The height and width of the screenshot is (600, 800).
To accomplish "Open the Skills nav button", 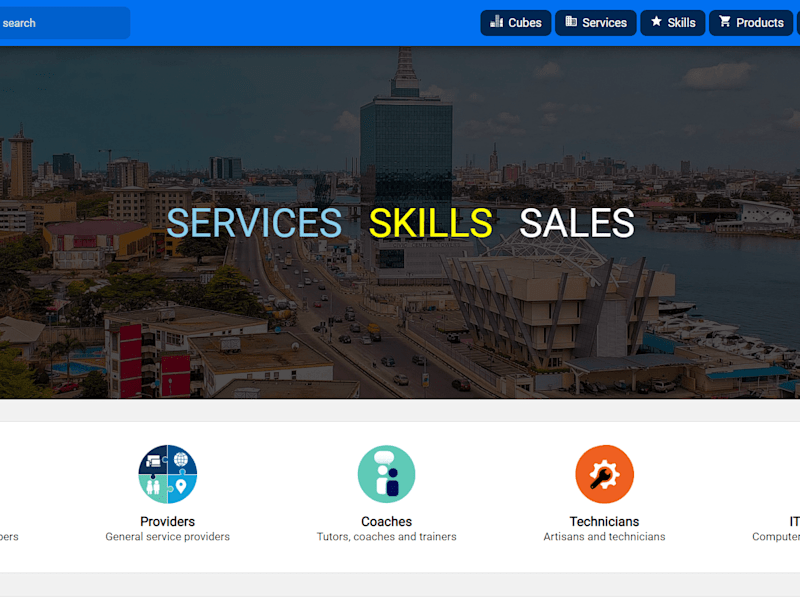I will (672, 23).
